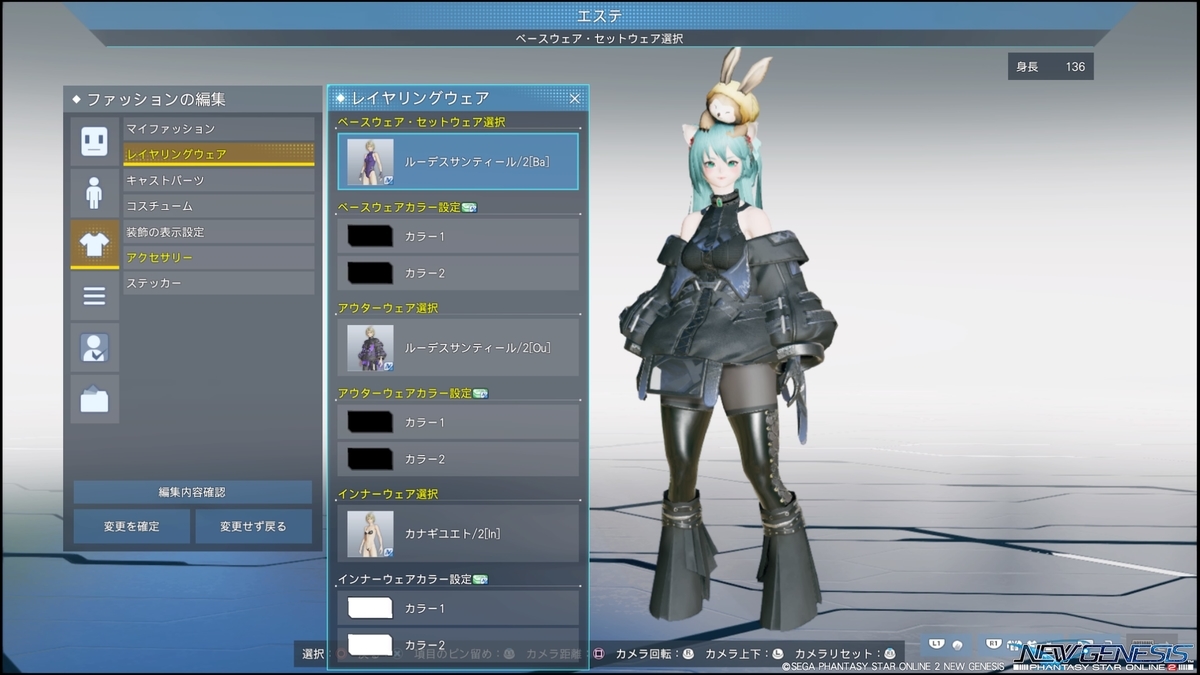Open コスチューム menu item

click(218, 206)
